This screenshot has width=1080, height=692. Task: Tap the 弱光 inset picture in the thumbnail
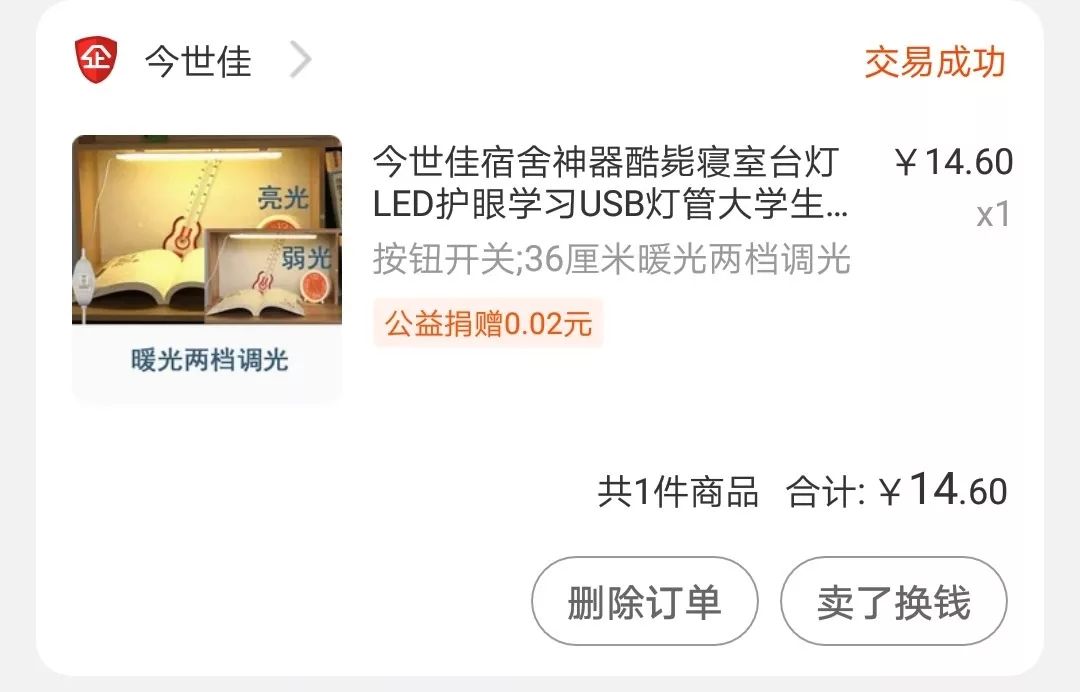[273, 275]
